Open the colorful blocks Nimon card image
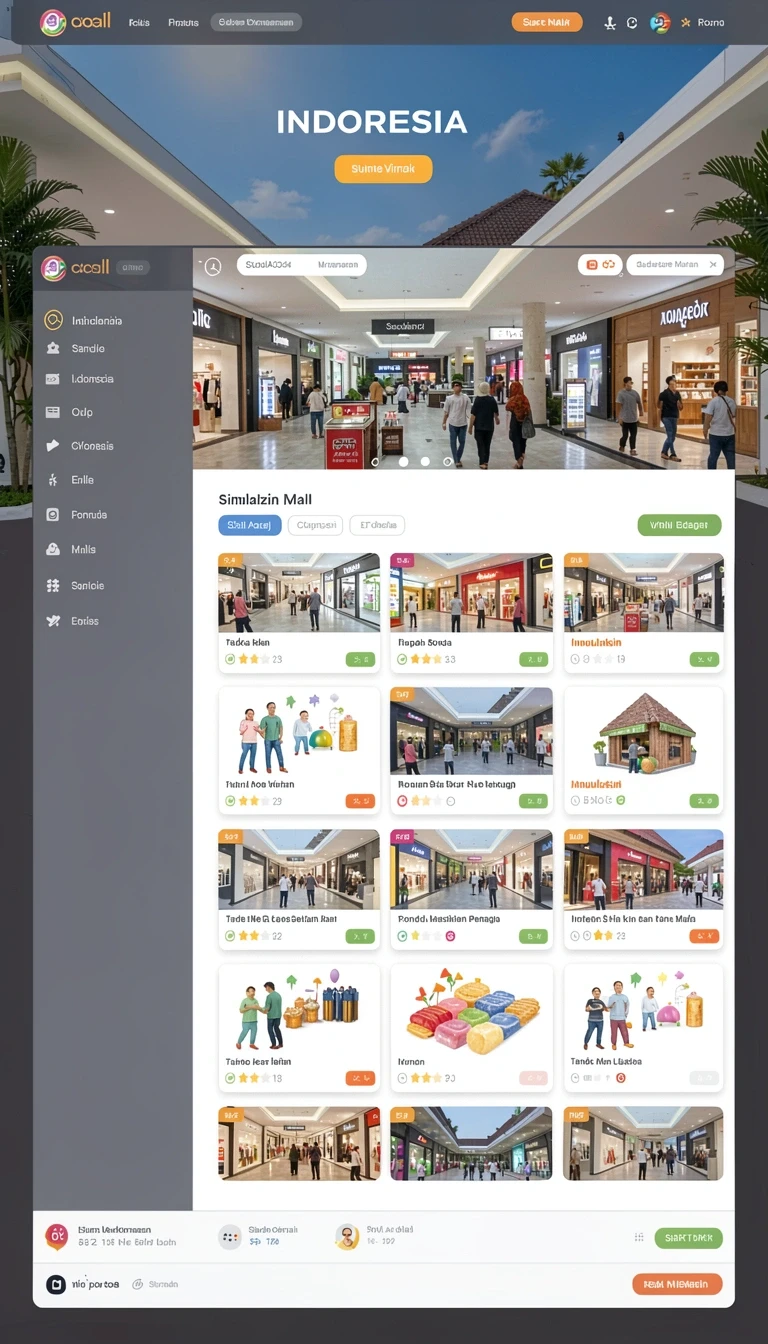768x1344 pixels. pos(471,1008)
